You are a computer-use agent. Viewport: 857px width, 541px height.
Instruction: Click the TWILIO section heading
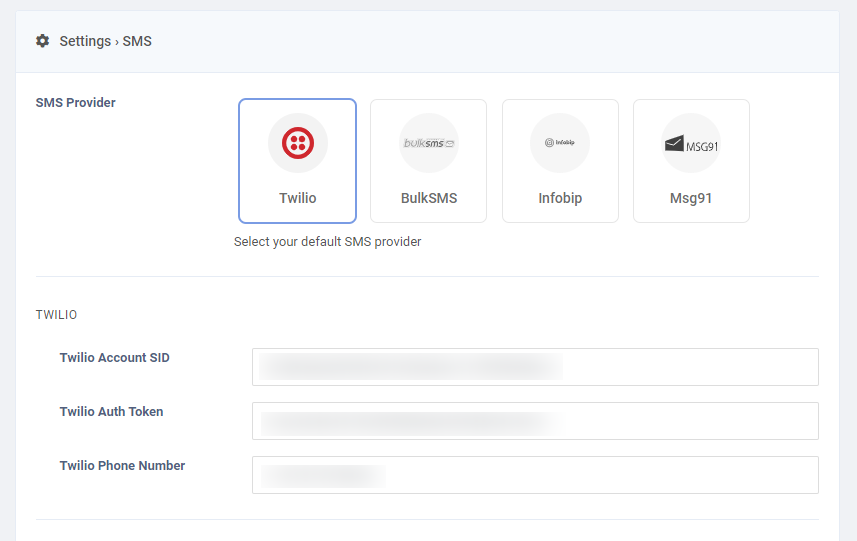tap(56, 315)
